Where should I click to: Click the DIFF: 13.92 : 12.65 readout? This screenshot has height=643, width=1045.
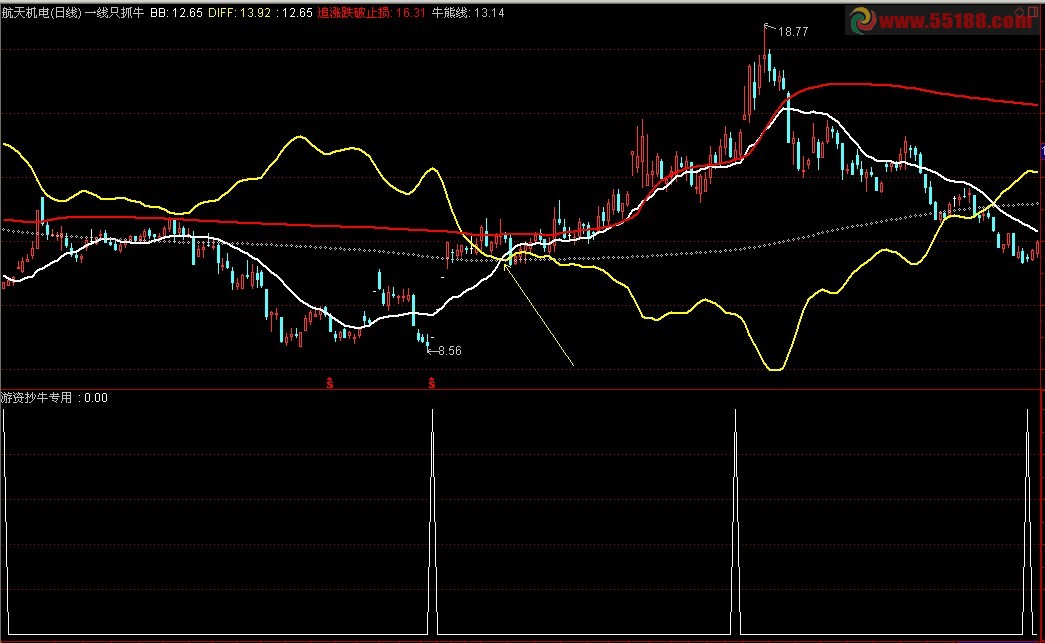(260, 13)
